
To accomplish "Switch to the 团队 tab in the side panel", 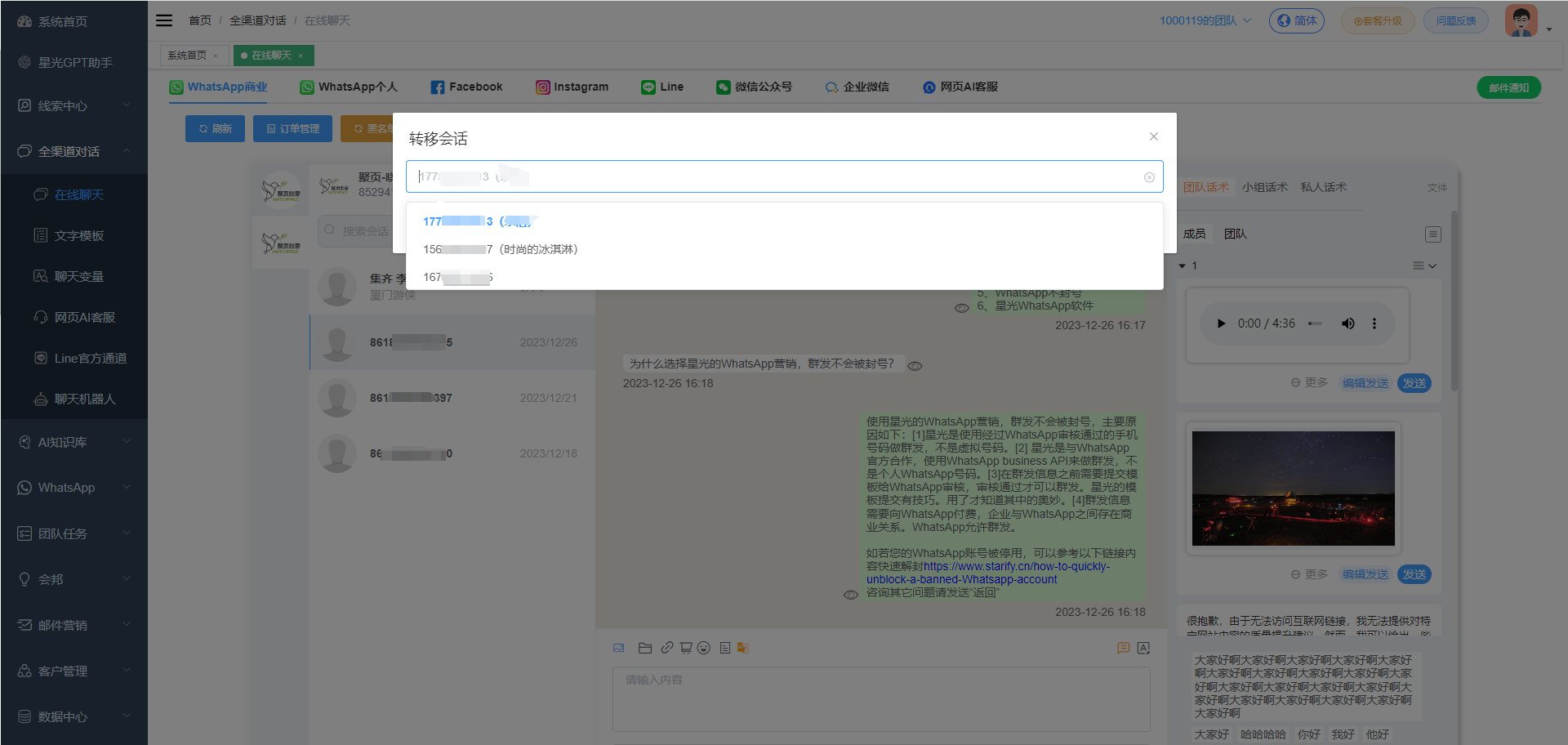I will (1236, 234).
